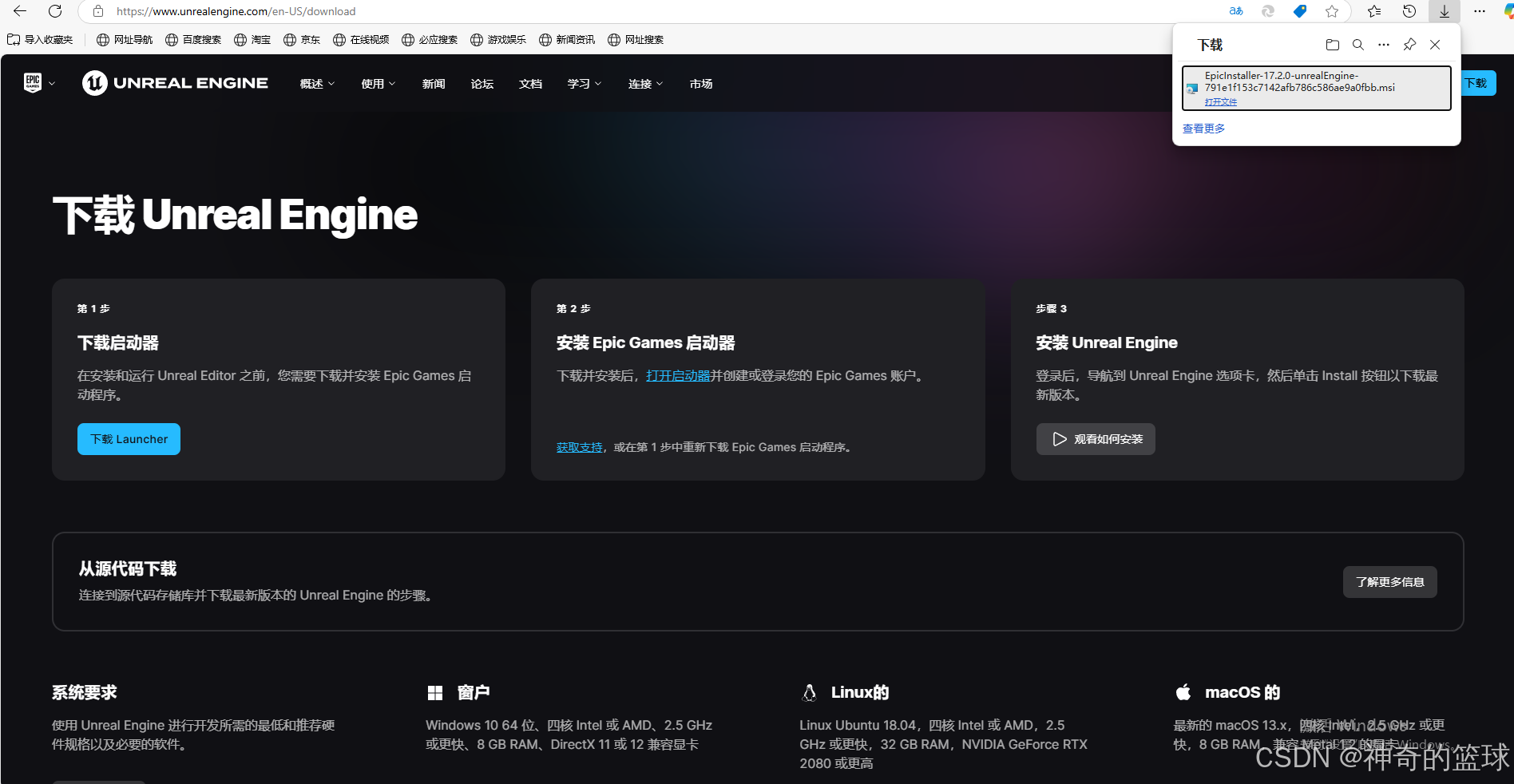This screenshot has width=1514, height=784.
Task: Expand the 连接 navigation dropdown
Action: coord(645,84)
